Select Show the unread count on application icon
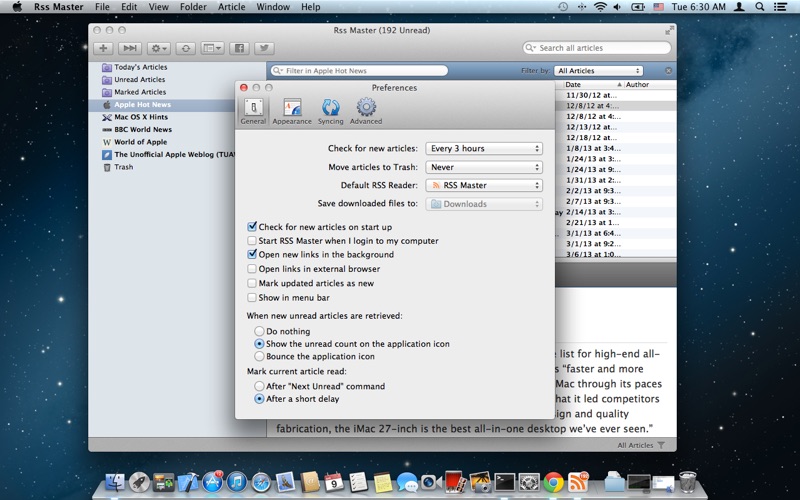This screenshot has height=500, width=800. pos(259,344)
